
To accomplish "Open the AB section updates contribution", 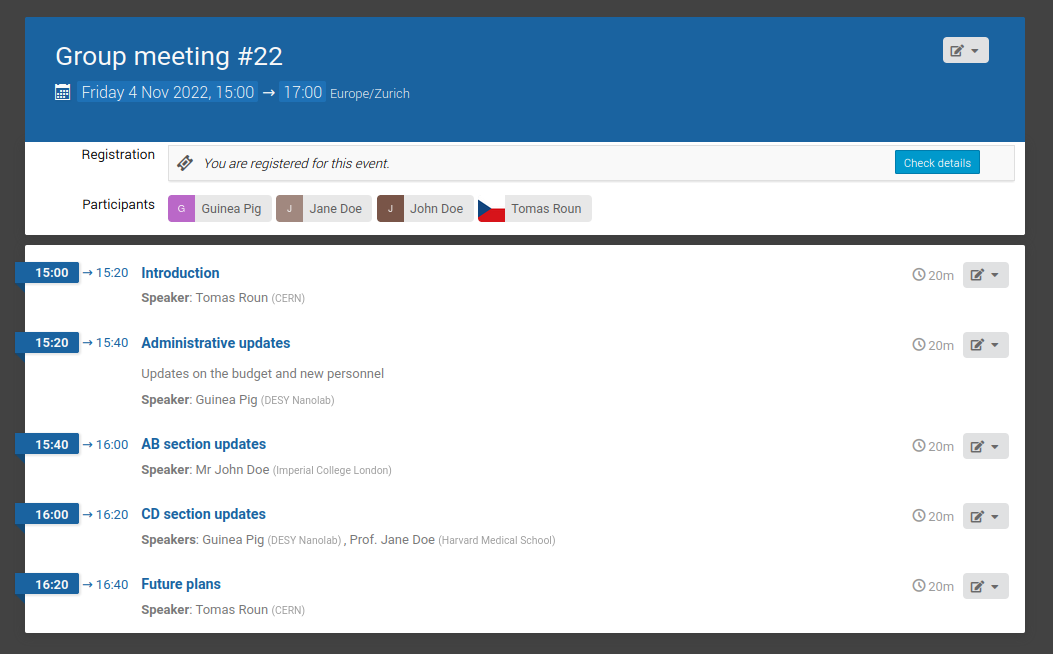I will click(203, 444).
